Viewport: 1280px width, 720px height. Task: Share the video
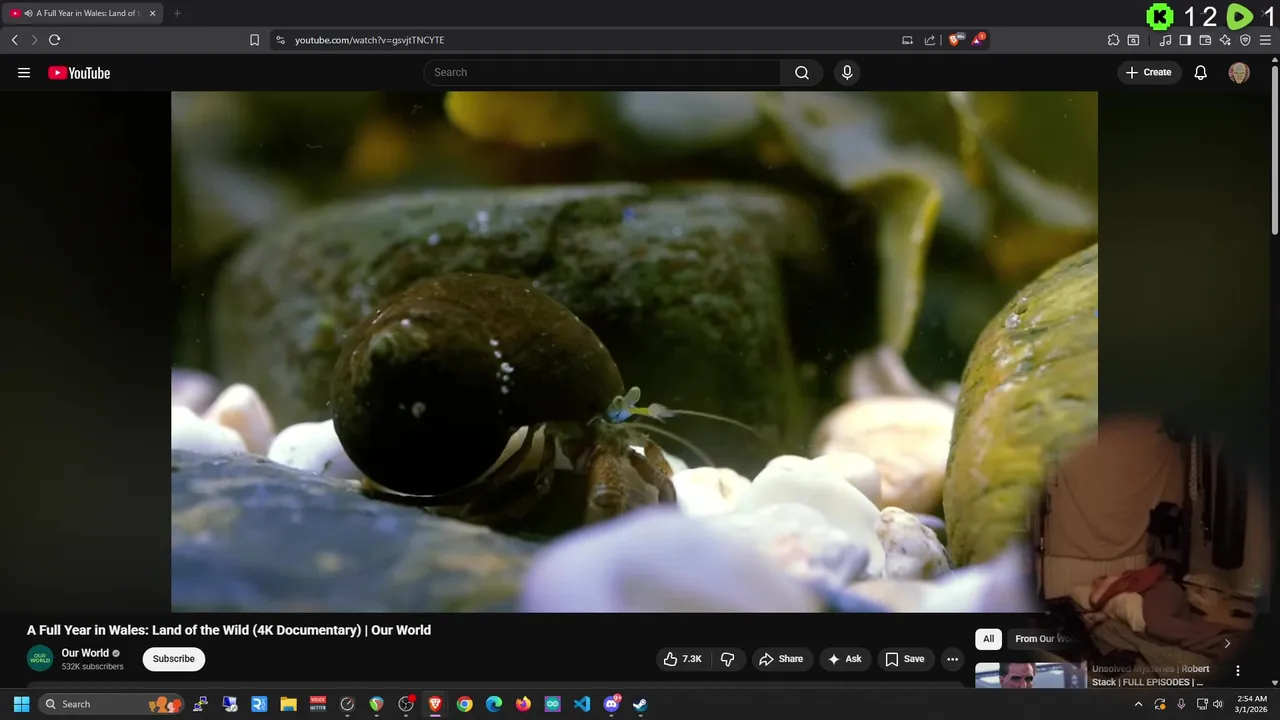click(x=781, y=659)
